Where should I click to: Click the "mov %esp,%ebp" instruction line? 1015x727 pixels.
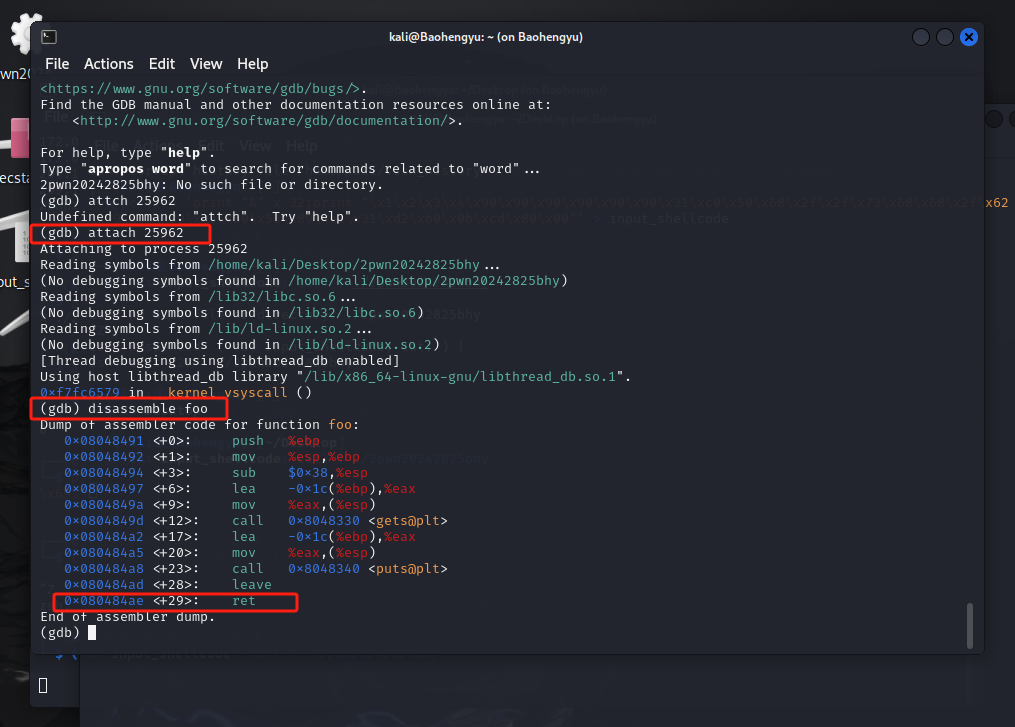pyautogui.click(x=212, y=457)
